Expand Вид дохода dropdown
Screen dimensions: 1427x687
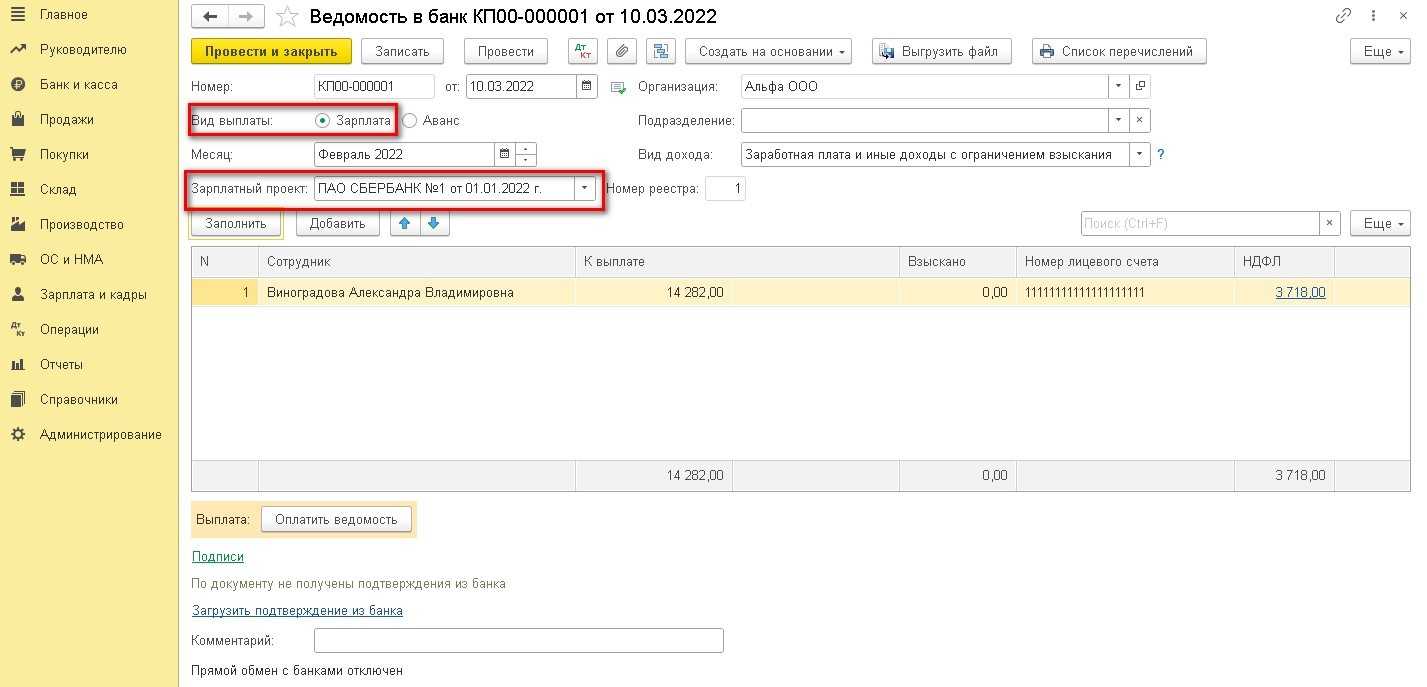[x=1139, y=155]
